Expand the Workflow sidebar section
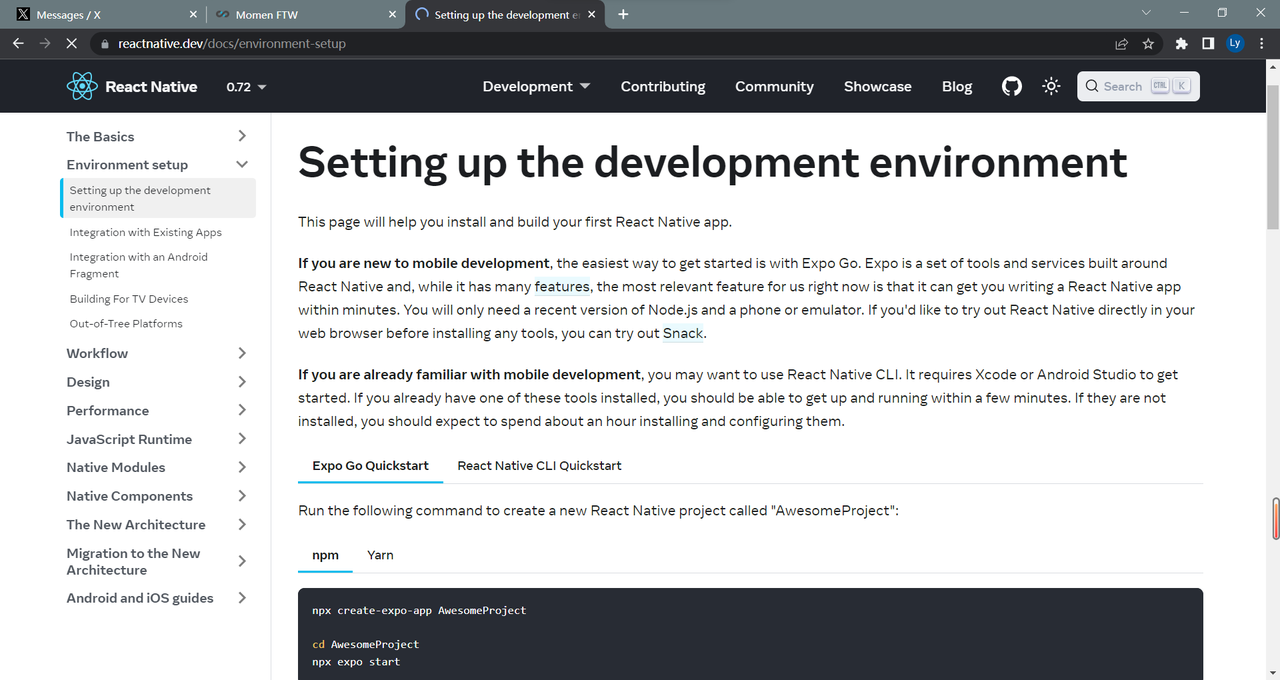 tap(156, 353)
